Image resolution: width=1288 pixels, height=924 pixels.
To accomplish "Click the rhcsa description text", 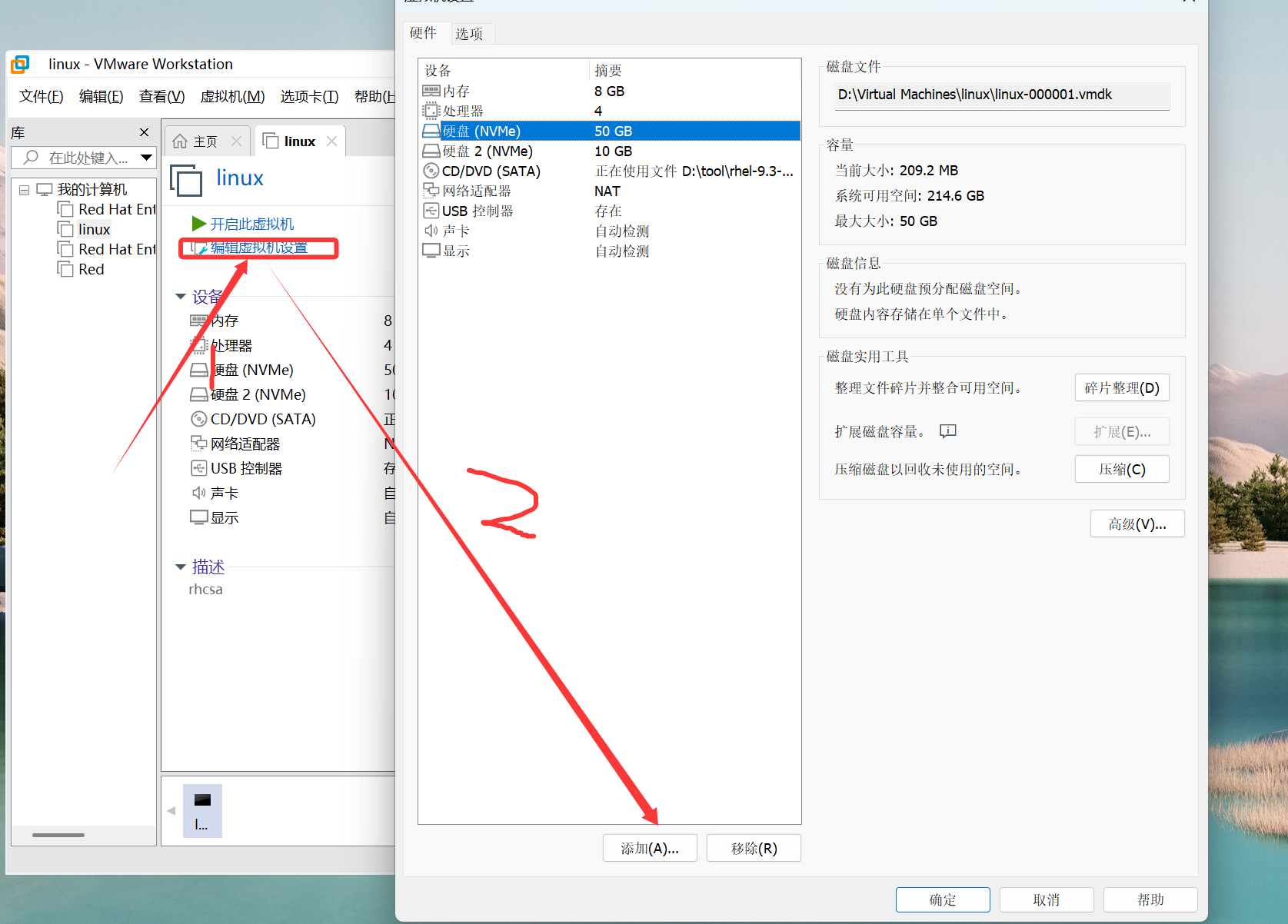I will click(205, 590).
